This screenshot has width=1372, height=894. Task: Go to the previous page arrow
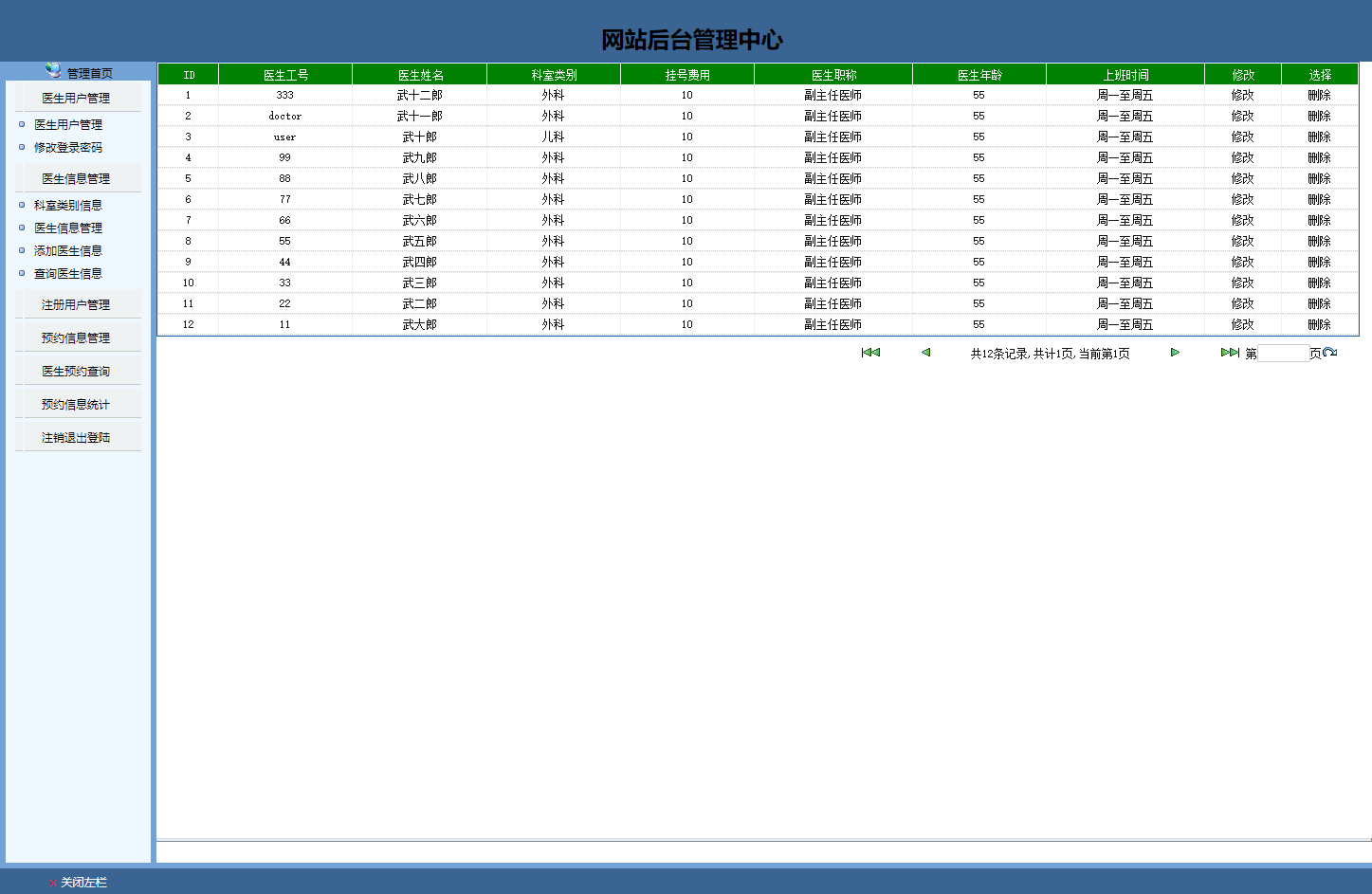click(x=925, y=353)
